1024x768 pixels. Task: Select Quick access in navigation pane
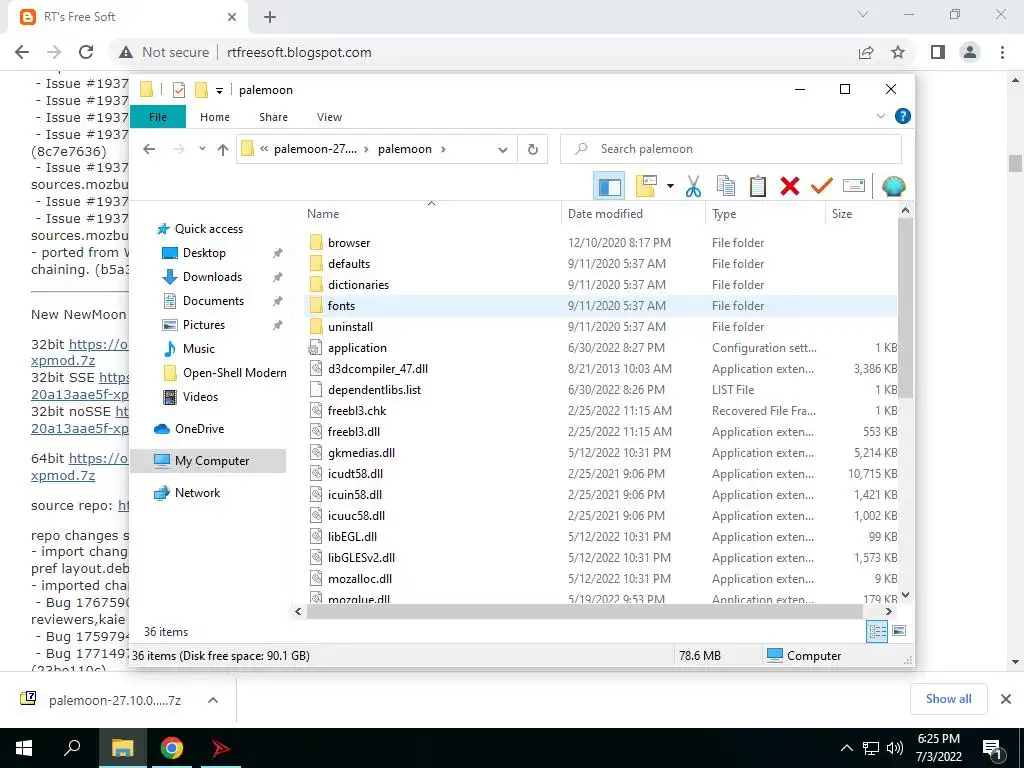tap(208, 229)
